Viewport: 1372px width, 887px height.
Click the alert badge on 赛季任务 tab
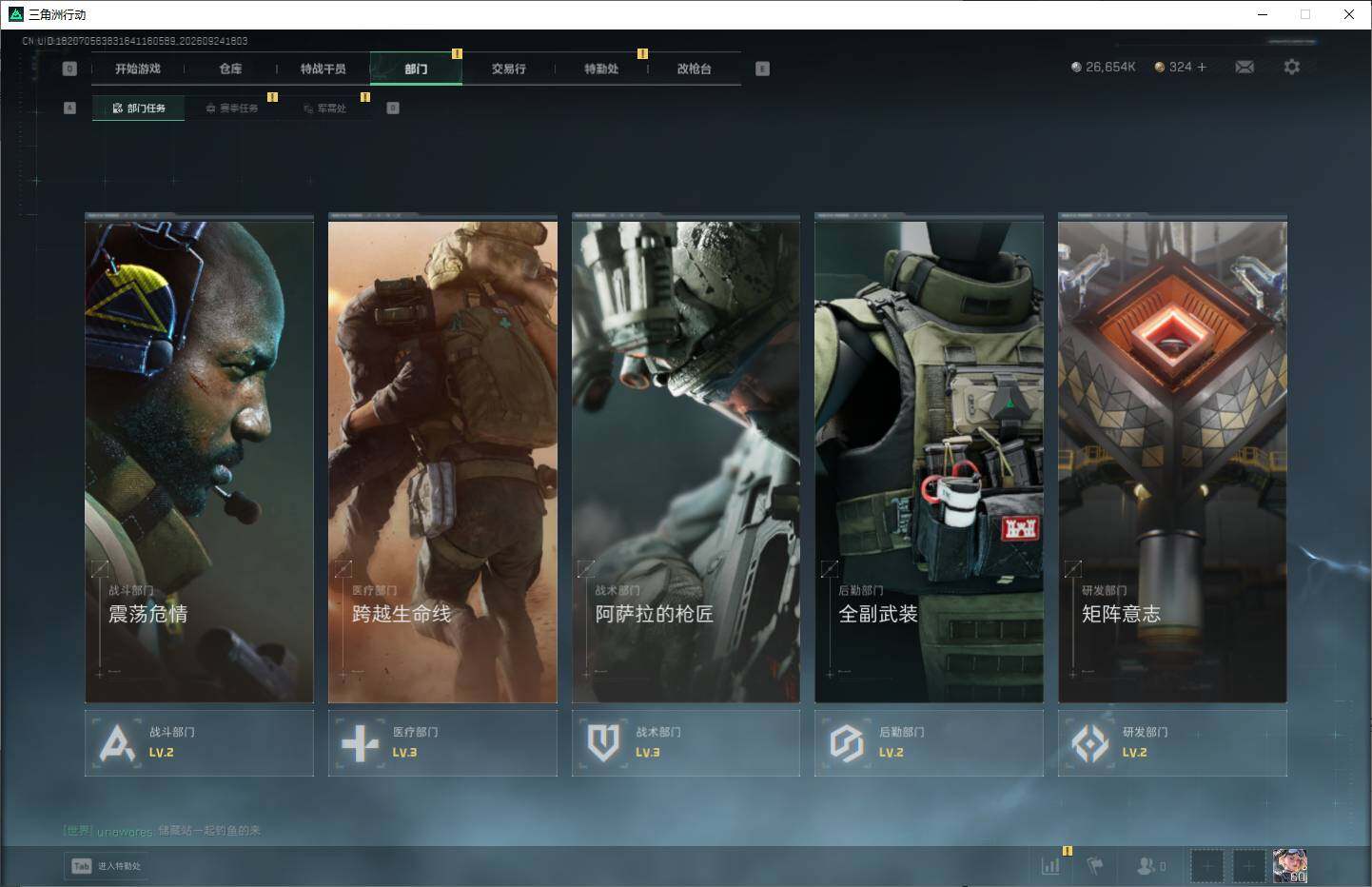(x=272, y=96)
